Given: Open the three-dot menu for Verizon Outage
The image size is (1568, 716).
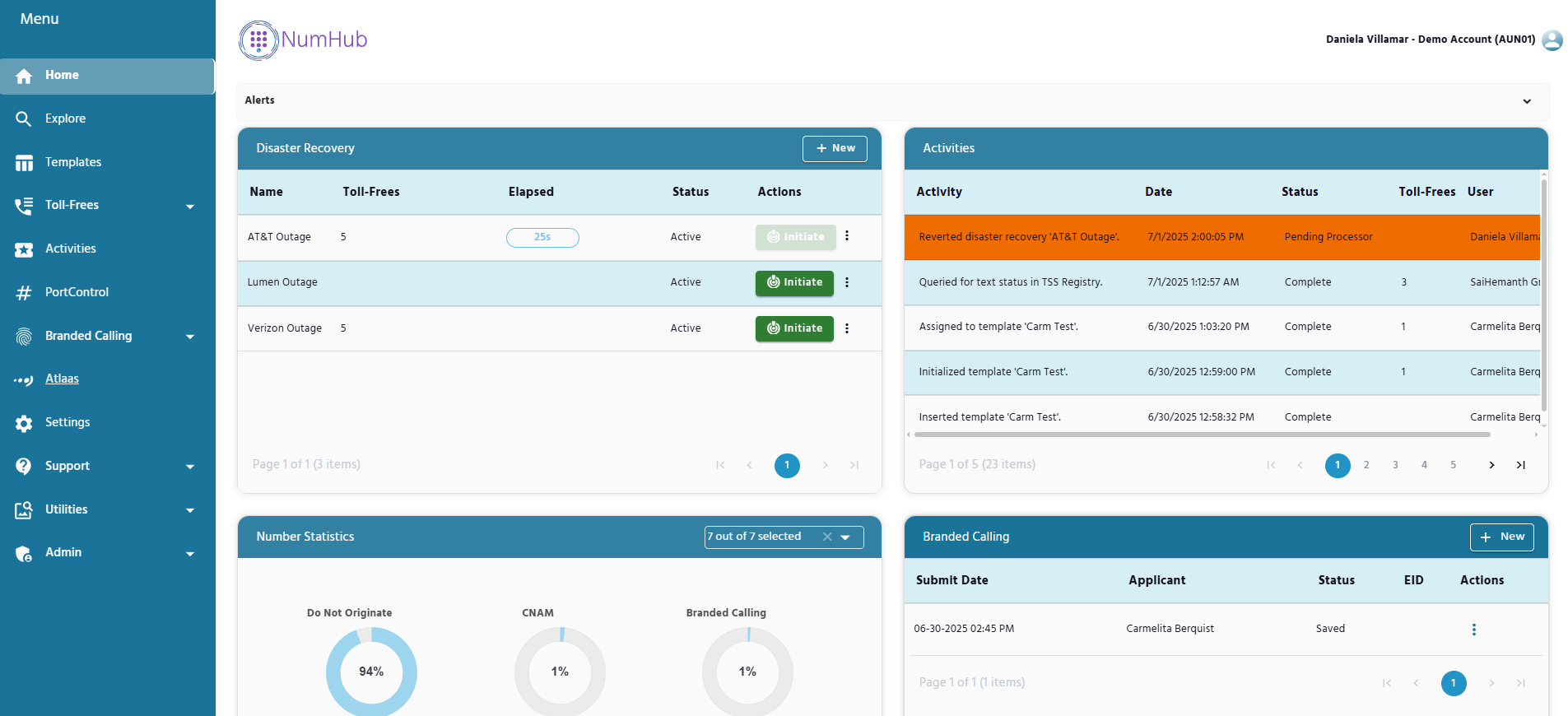Looking at the screenshot, I should (847, 328).
